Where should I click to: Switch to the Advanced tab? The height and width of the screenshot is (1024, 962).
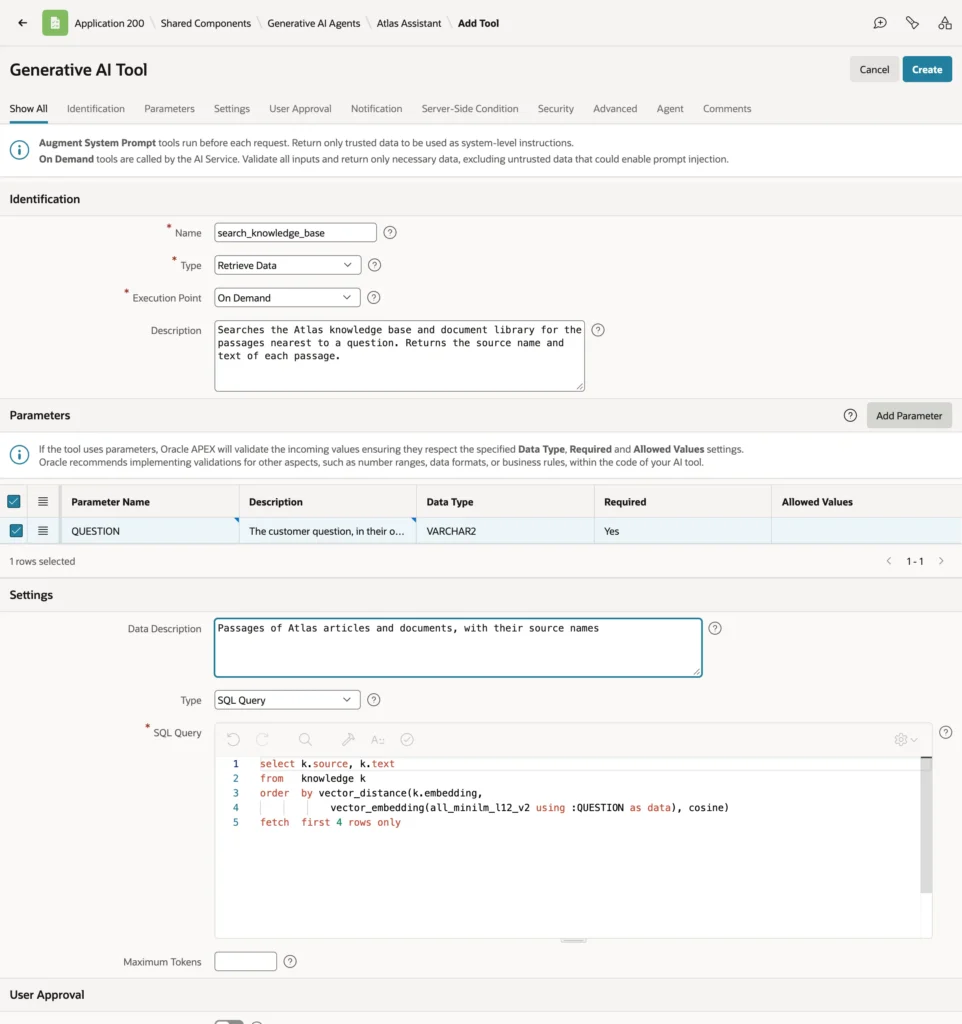[x=615, y=108]
